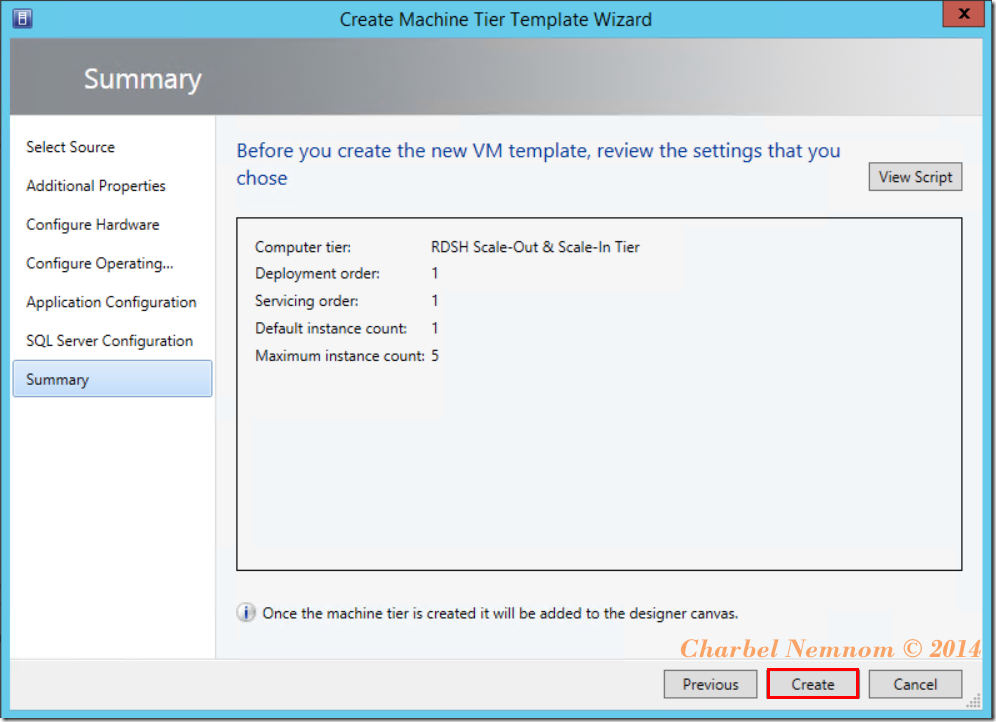The width and height of the screenshot is (996, 722).
Task: Click the information icon beside the designer canvas note
Action: [246, 613]
